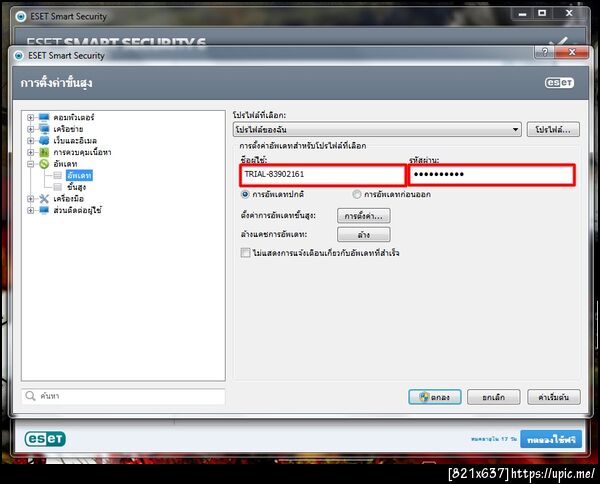600x484 pixels.
Task: Click the web and email icon
Action: [x=44, y=140]
